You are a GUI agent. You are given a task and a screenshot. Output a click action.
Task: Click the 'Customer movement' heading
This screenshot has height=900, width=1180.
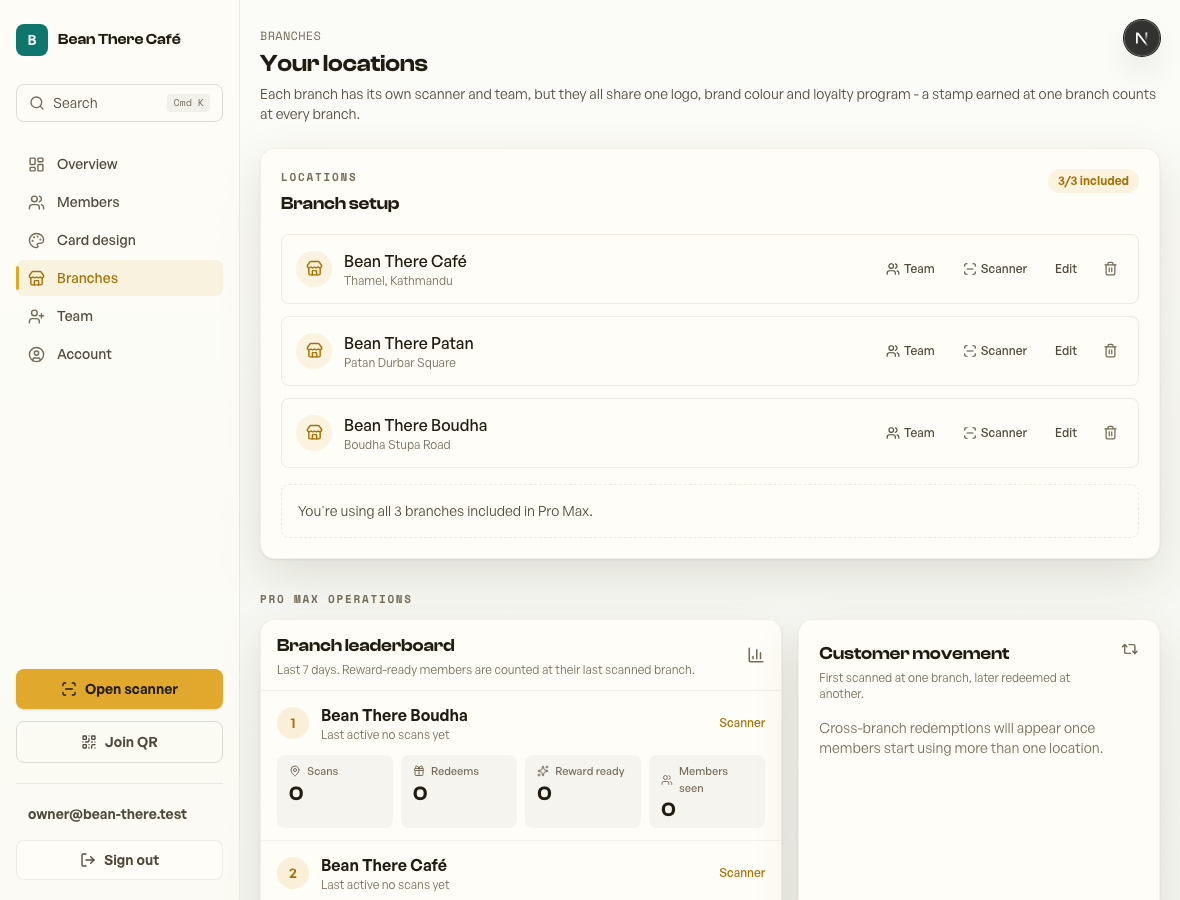[x=914, y=653]
